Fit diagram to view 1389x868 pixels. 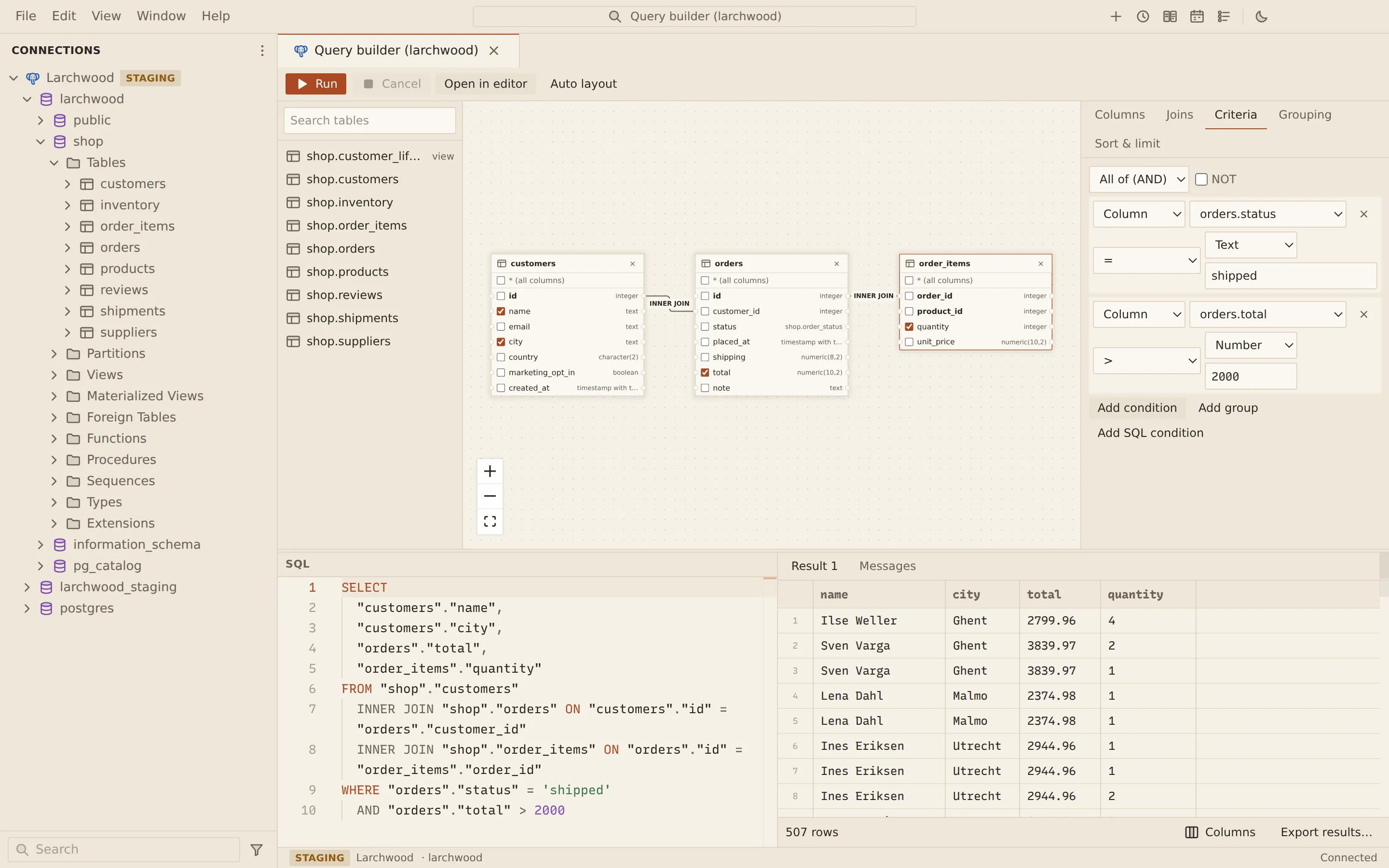coord(490,521)
